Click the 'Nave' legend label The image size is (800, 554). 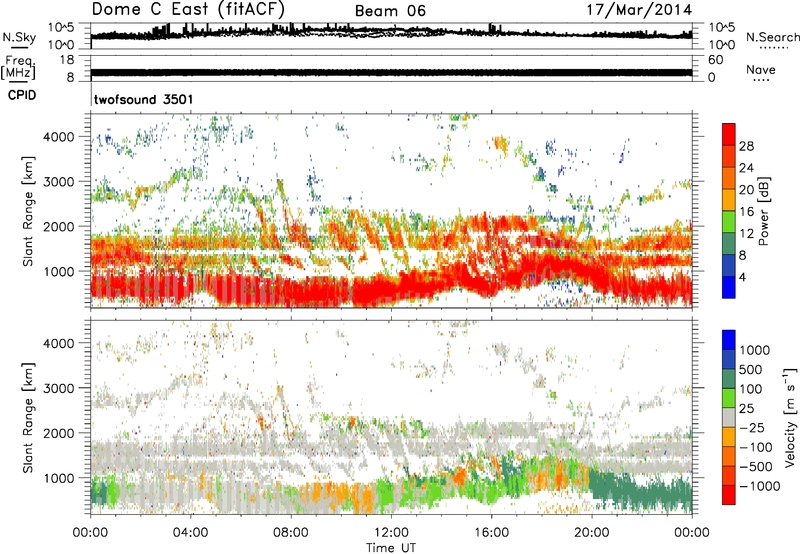(x=761, y=69)
